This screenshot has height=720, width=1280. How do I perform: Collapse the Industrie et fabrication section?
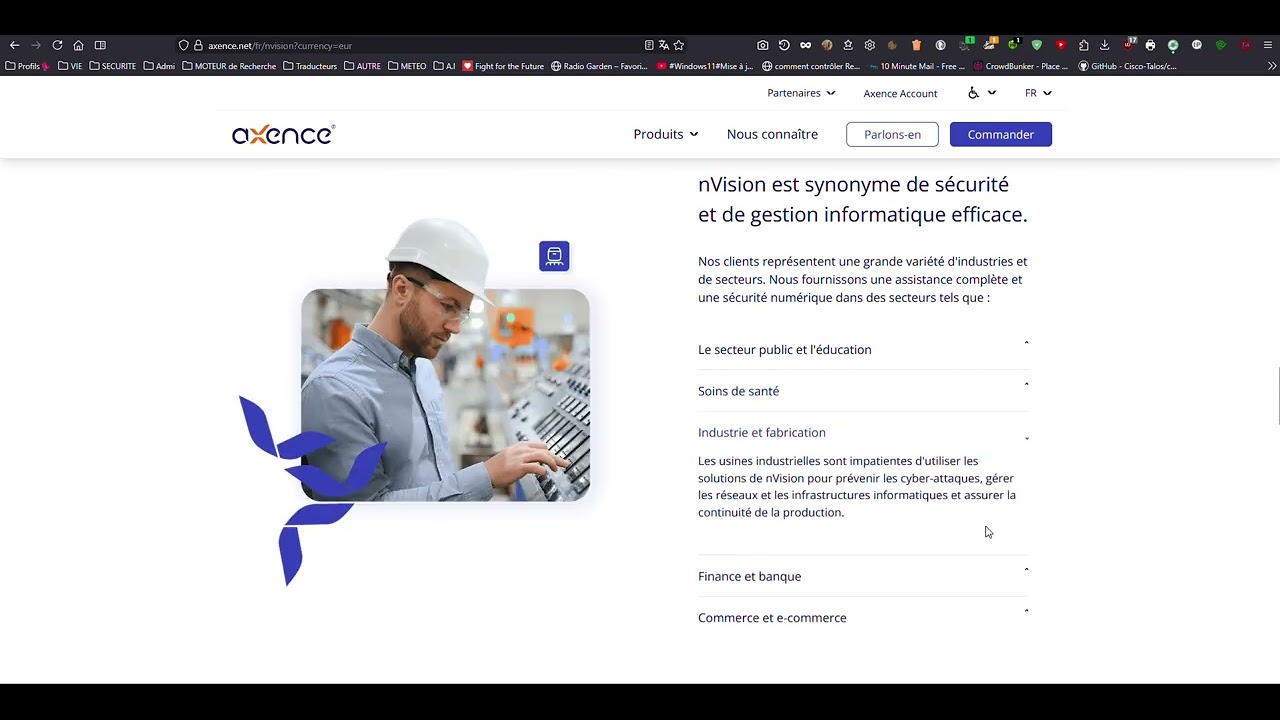point(863,432)
